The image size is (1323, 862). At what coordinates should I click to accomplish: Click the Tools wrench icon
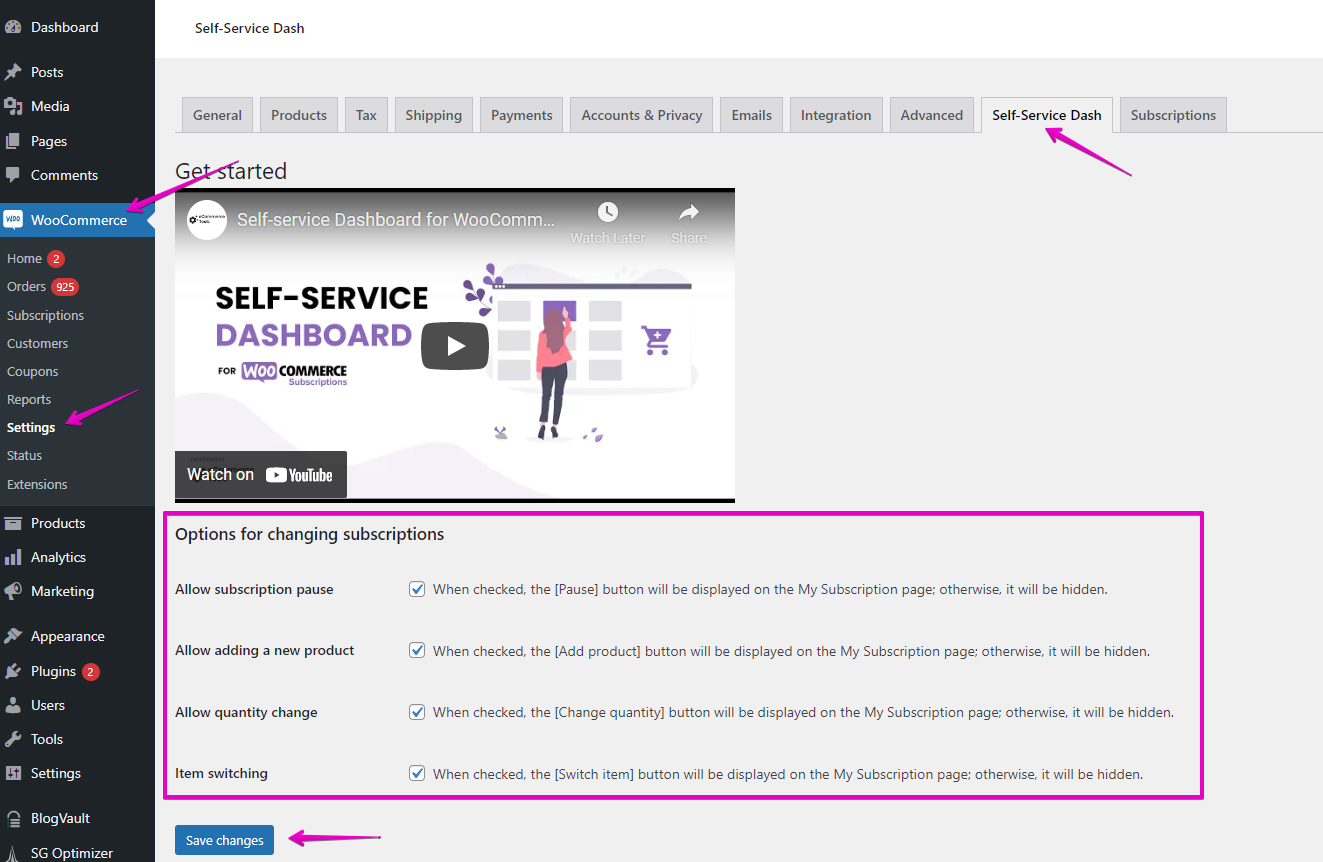[x=13, y=739]
